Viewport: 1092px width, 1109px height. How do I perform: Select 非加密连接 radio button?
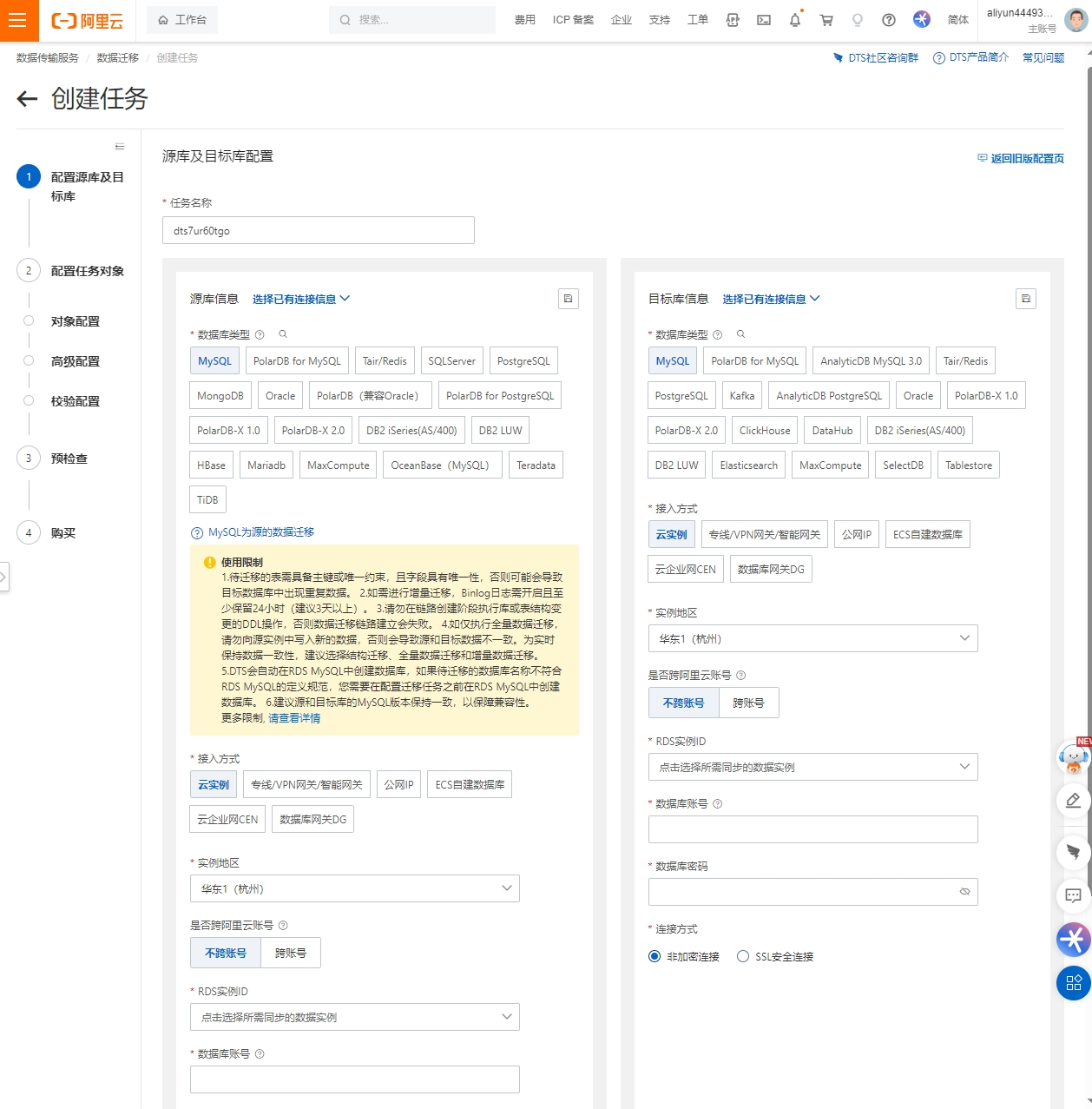coord(655,956)
